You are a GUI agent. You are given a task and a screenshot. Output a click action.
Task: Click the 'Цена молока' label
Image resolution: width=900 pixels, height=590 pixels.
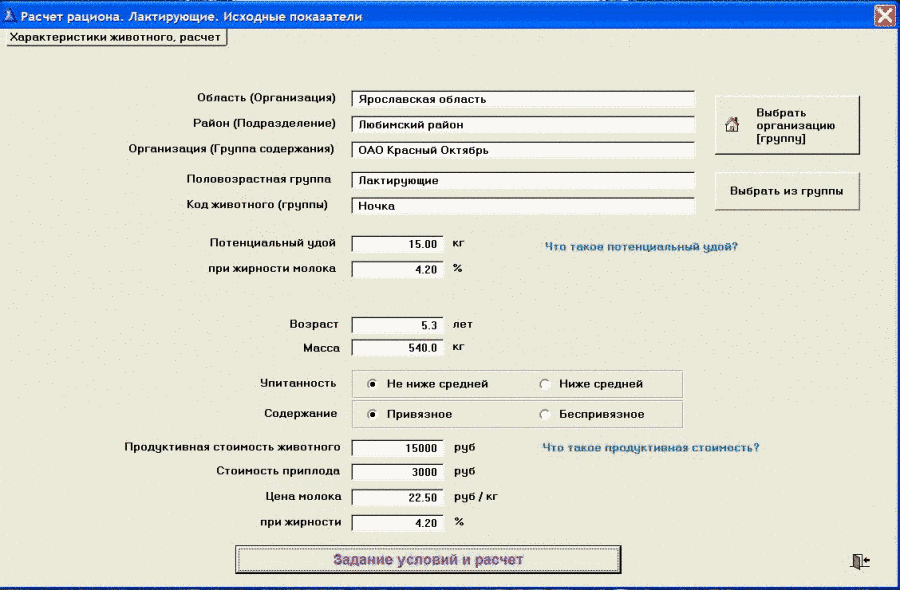pyautogui.click(x=303, y=496)
